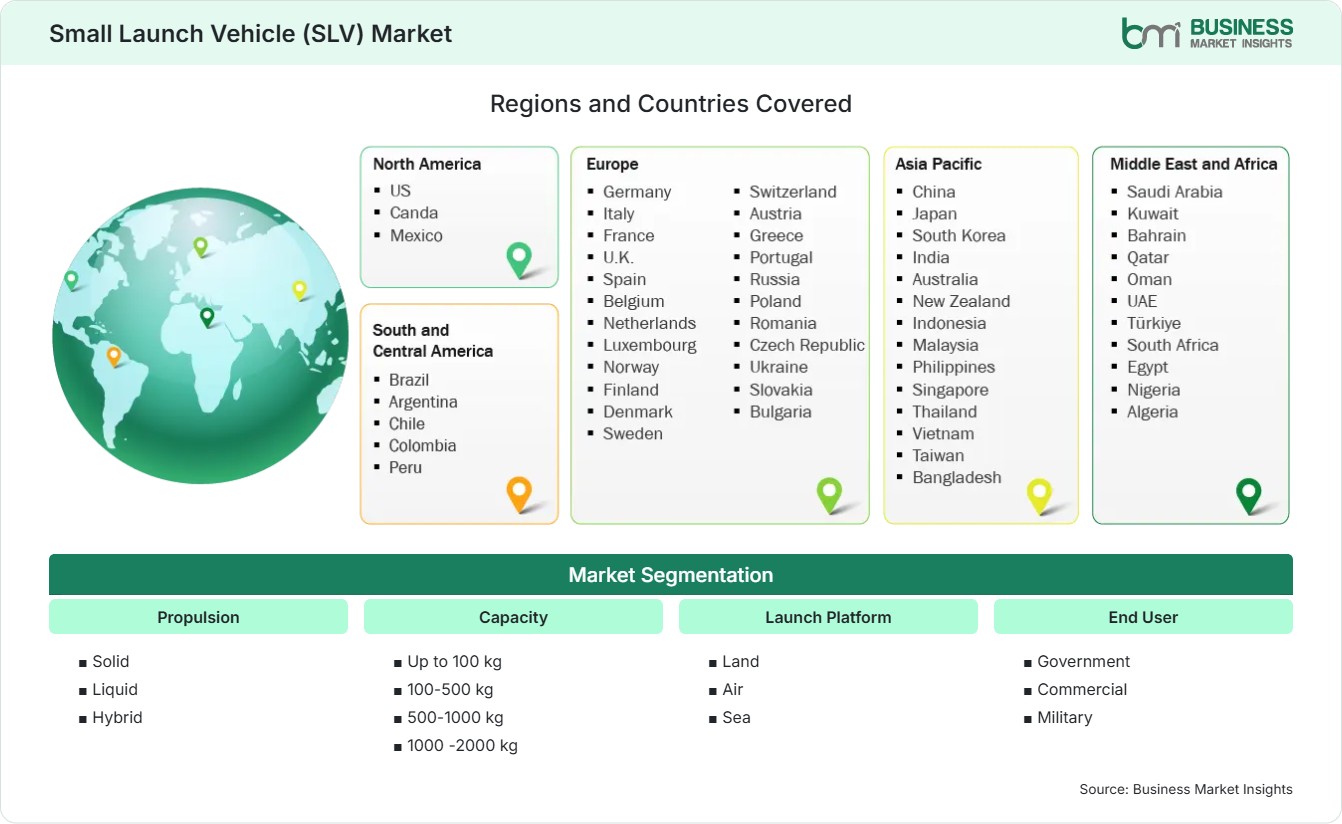Select the Launch Platform segment header
Image resolution: width=1342 pixels, height=824 pixels.
(x=828, y=617)
